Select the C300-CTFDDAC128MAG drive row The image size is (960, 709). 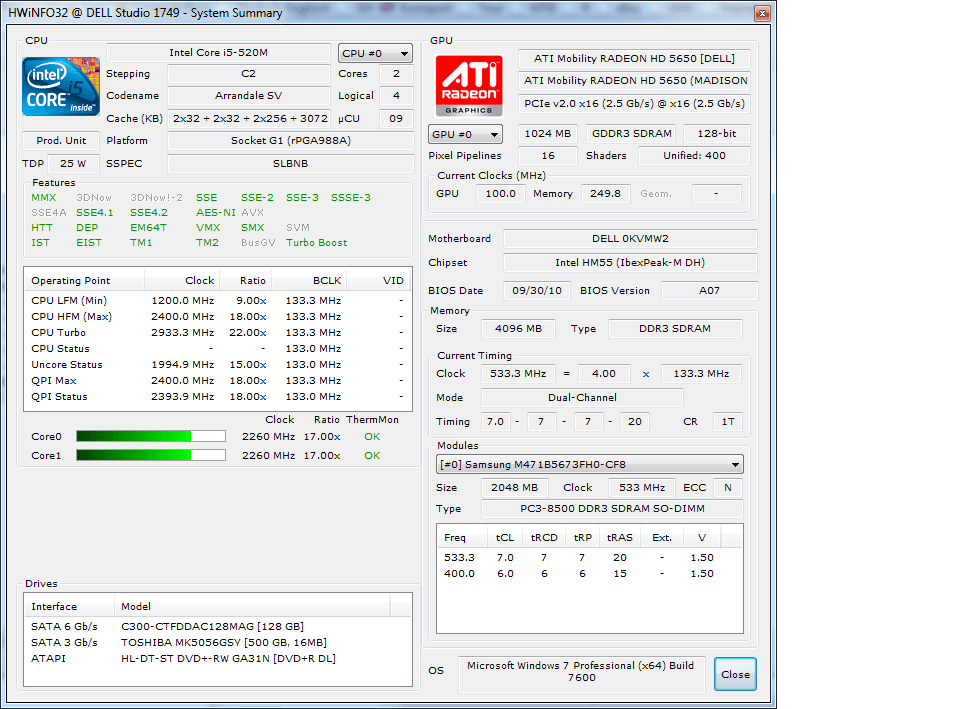pos(217,626)
